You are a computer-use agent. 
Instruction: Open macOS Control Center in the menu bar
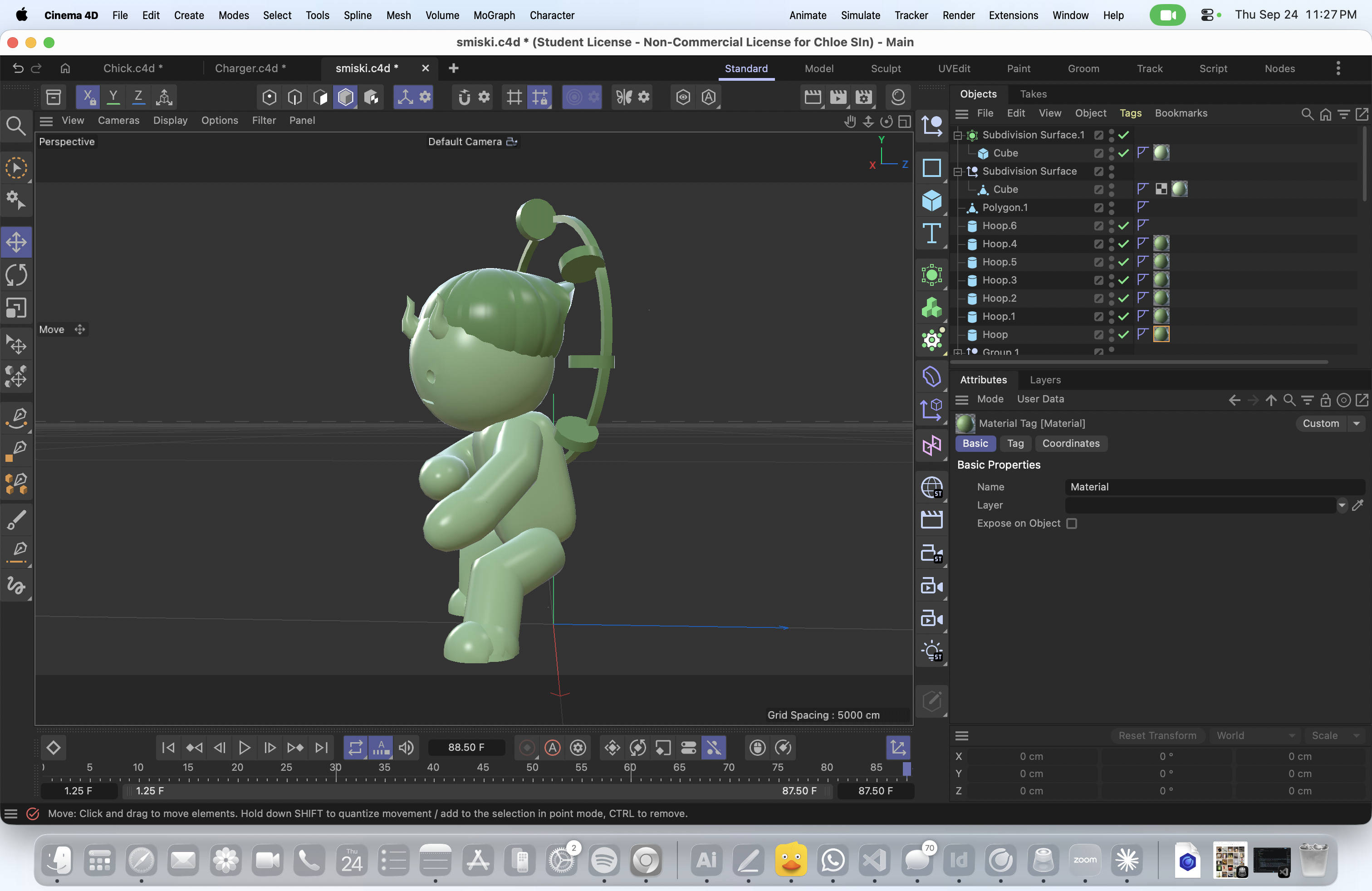[x=1207, y=15]
